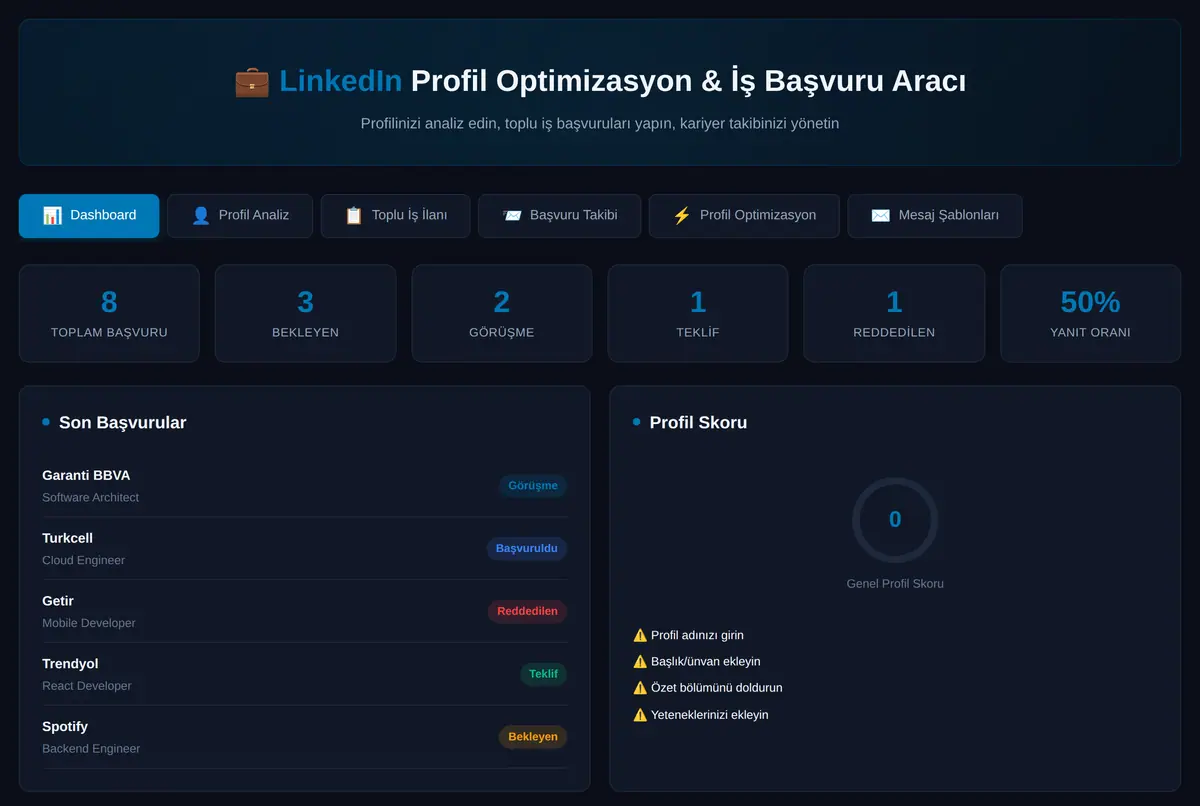Click the Son Başvurular heading
Image resolution: width=1200 pixels, height=806 pixels.
point(122,423)
